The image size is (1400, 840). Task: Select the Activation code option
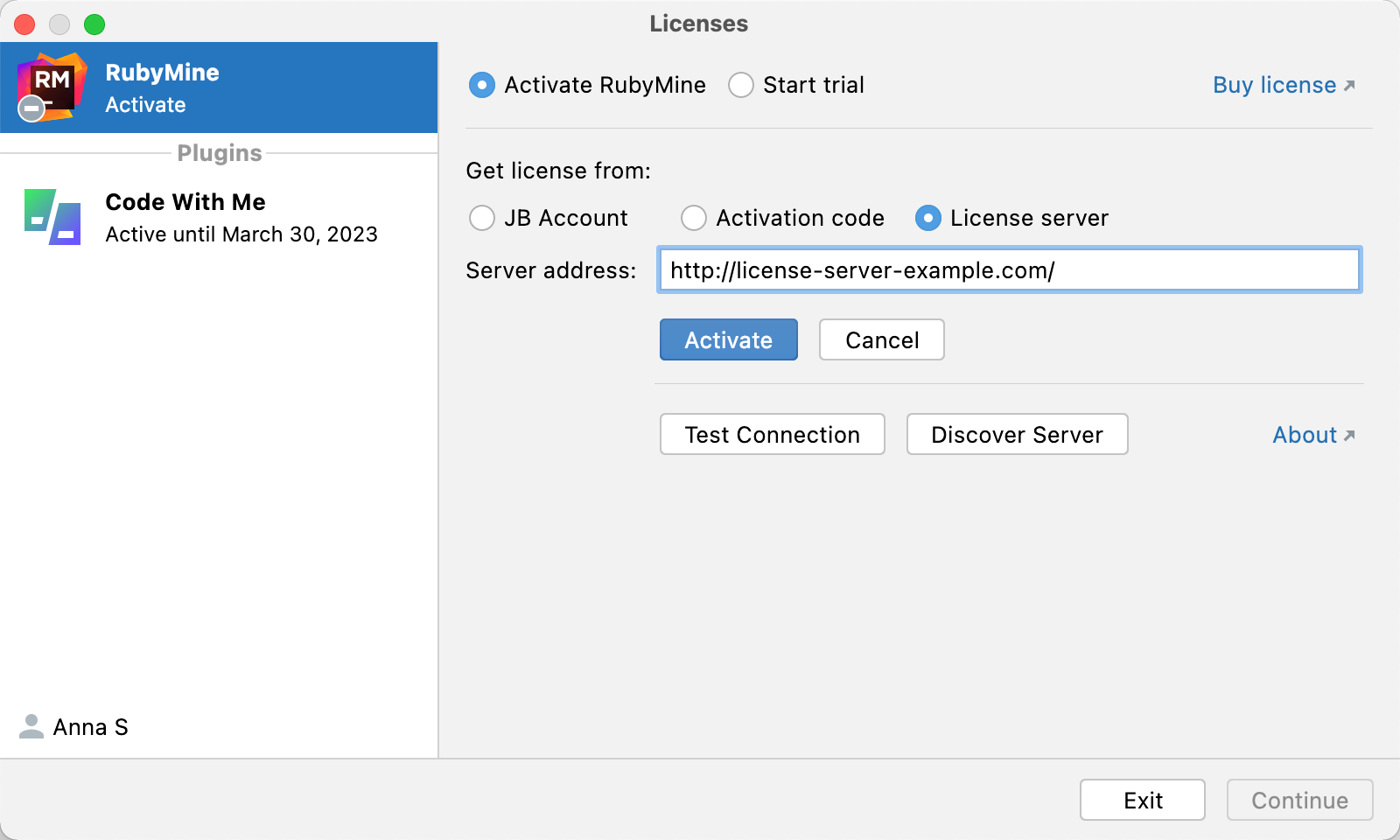pos(694,218)
